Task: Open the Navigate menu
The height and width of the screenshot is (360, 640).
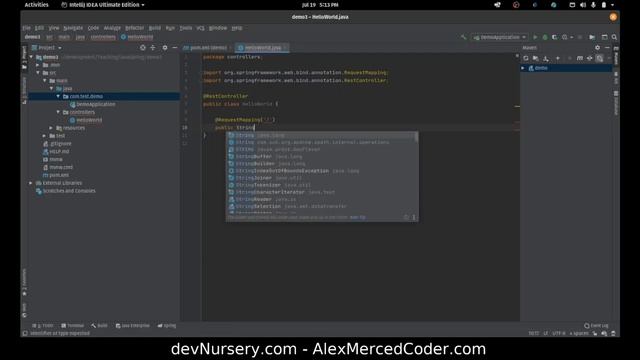Action: pyautogui.click(x=73, y=28)
